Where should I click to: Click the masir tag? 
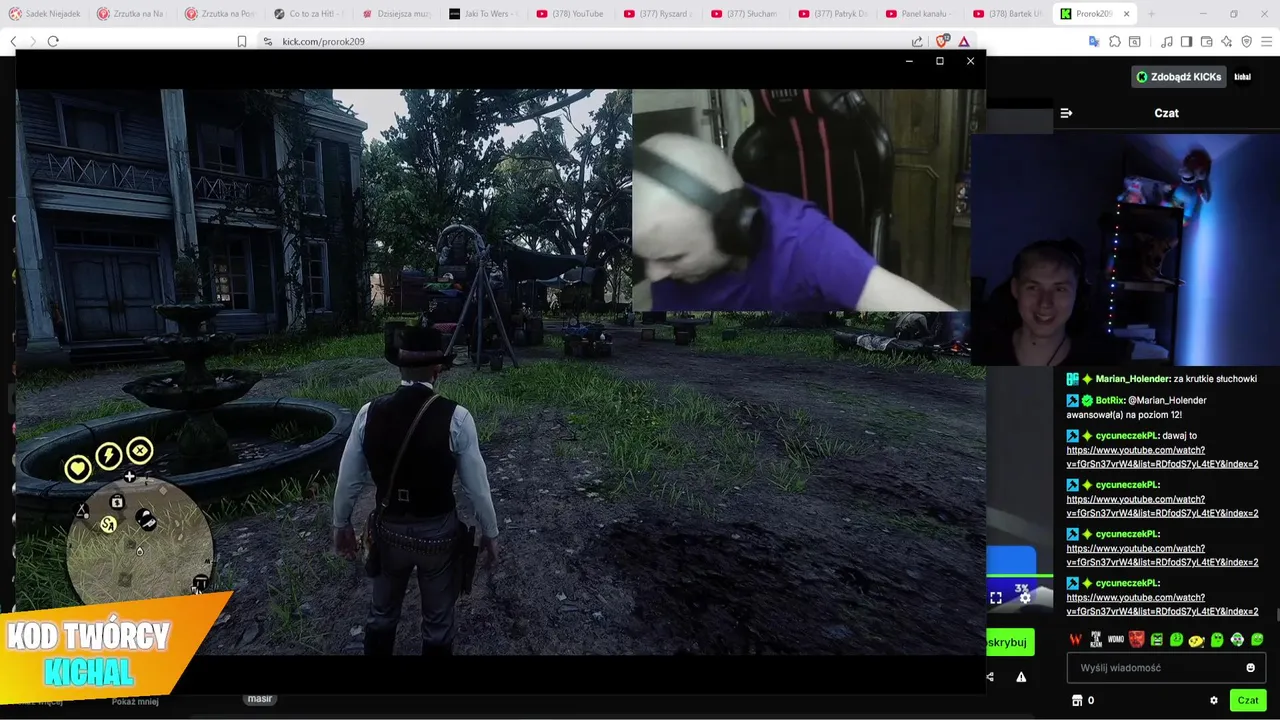260,699
